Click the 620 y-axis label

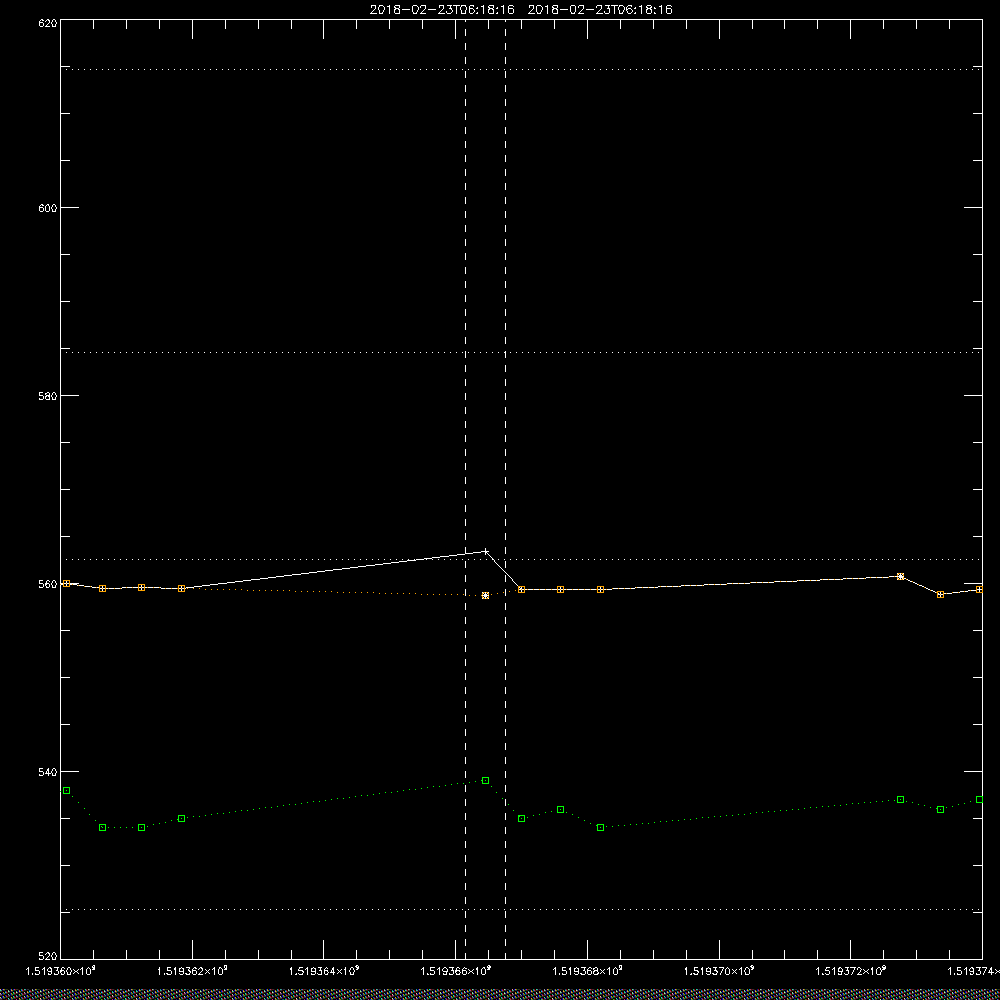pos(48,22)
